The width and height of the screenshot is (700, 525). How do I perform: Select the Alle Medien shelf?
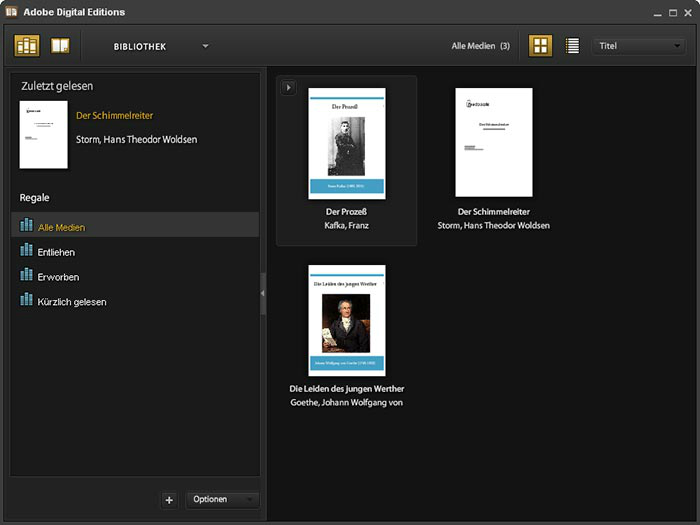coord(61,228)
